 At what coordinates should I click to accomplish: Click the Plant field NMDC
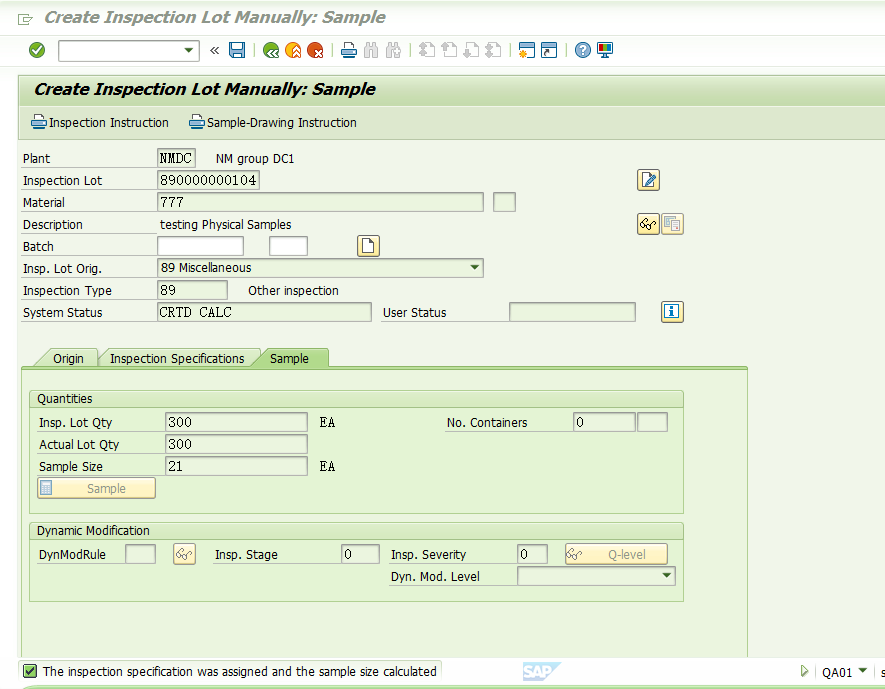(176, 158)
